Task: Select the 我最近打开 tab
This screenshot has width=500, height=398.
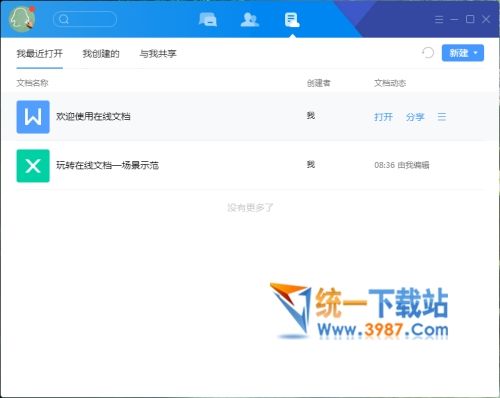Action: pyautogui.click(x=40, y=54)
